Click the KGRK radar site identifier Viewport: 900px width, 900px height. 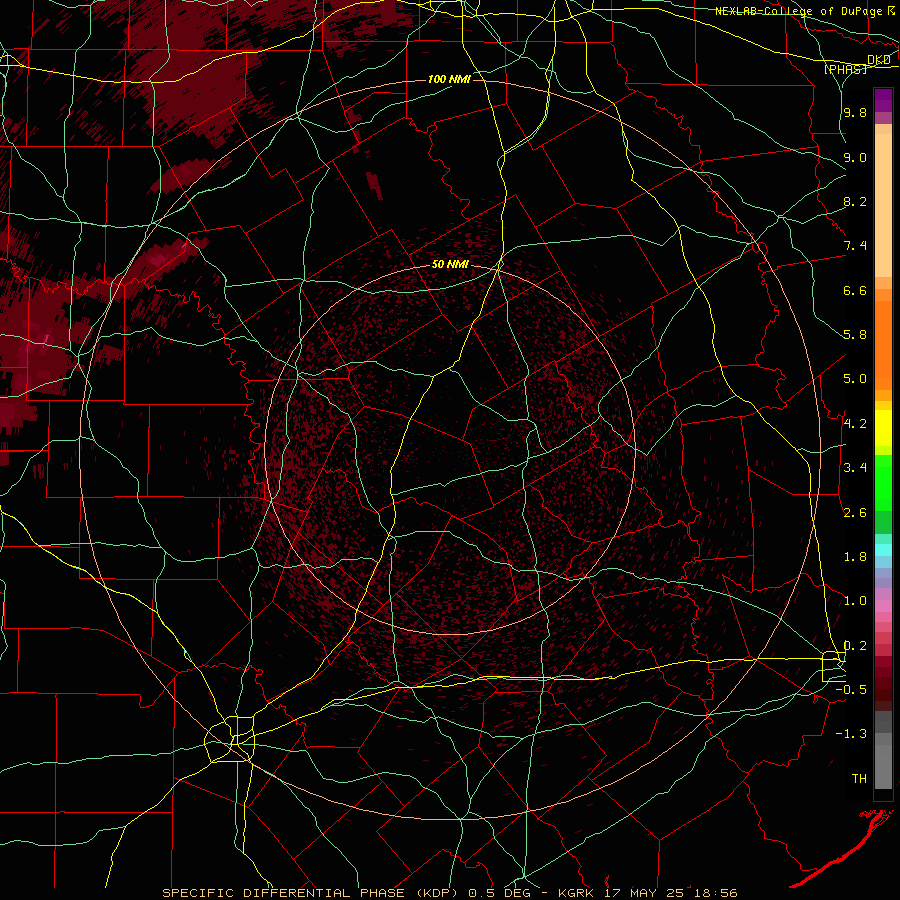574,893
